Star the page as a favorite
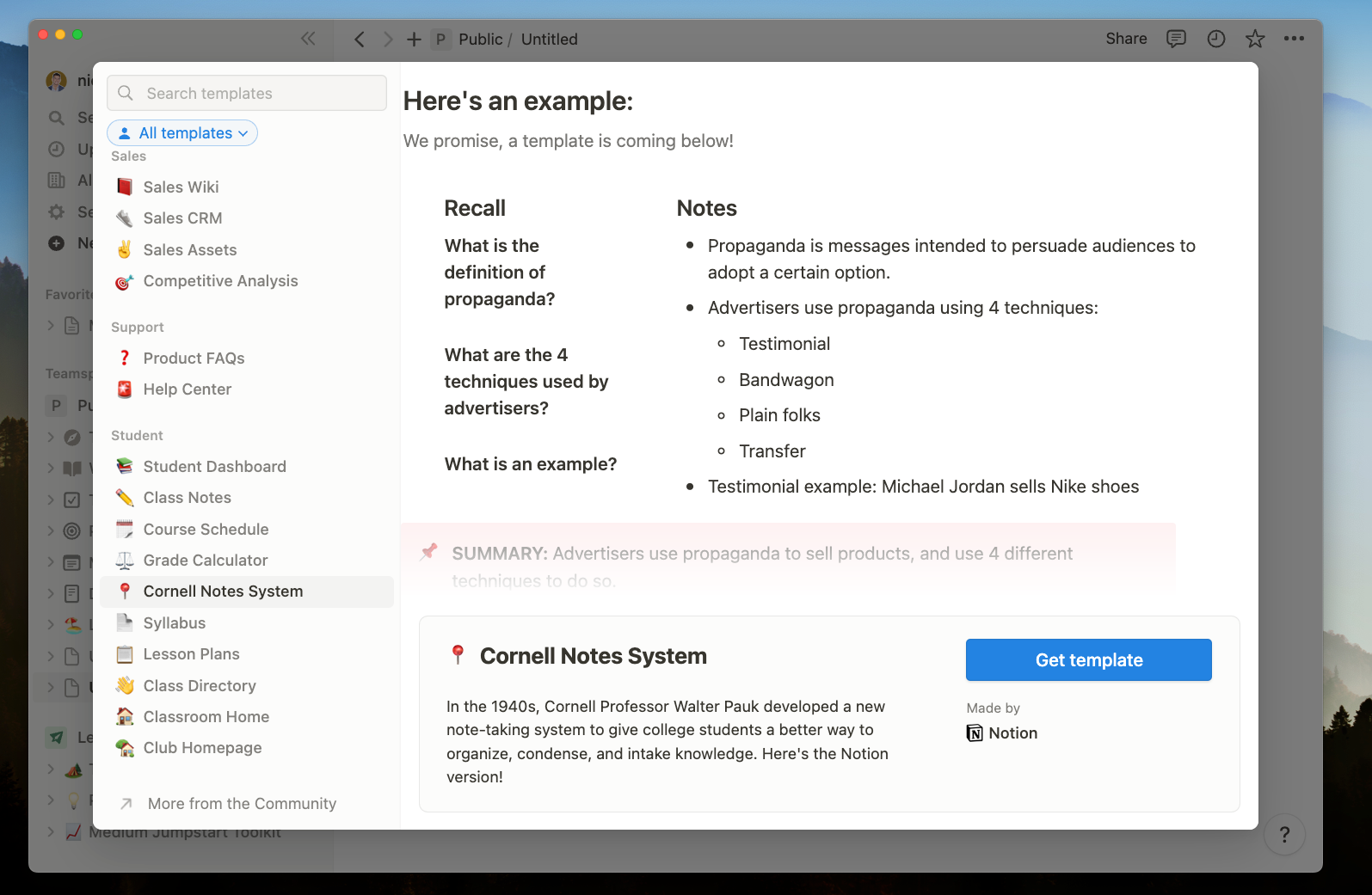The height and width of the screenshot is (895, 1372). pyautogui.click(x=1255, y=39)
